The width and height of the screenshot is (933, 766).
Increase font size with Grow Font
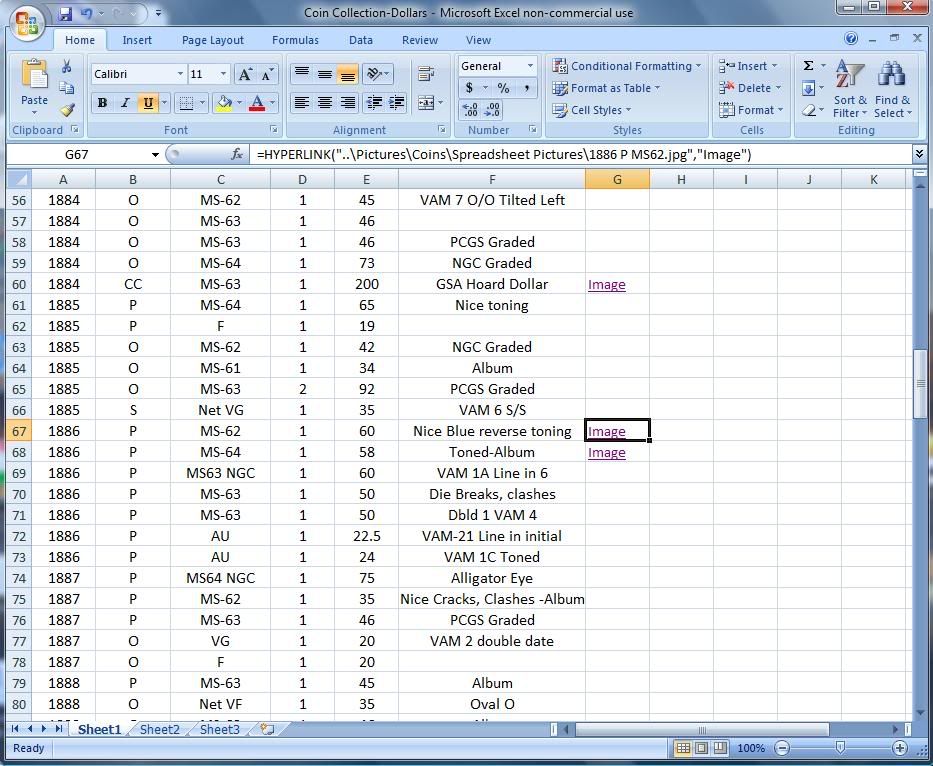click(x=245, y=74)
